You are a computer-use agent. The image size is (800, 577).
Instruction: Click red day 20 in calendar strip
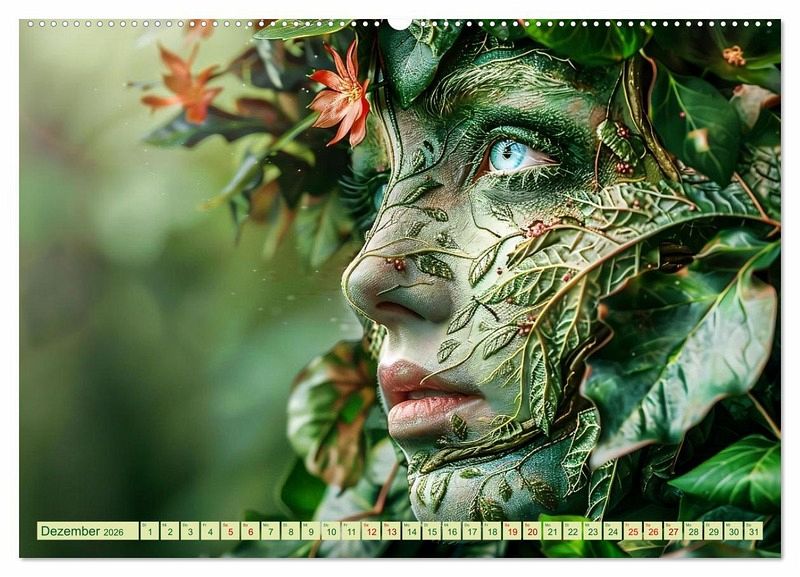[x=533, y=531]
